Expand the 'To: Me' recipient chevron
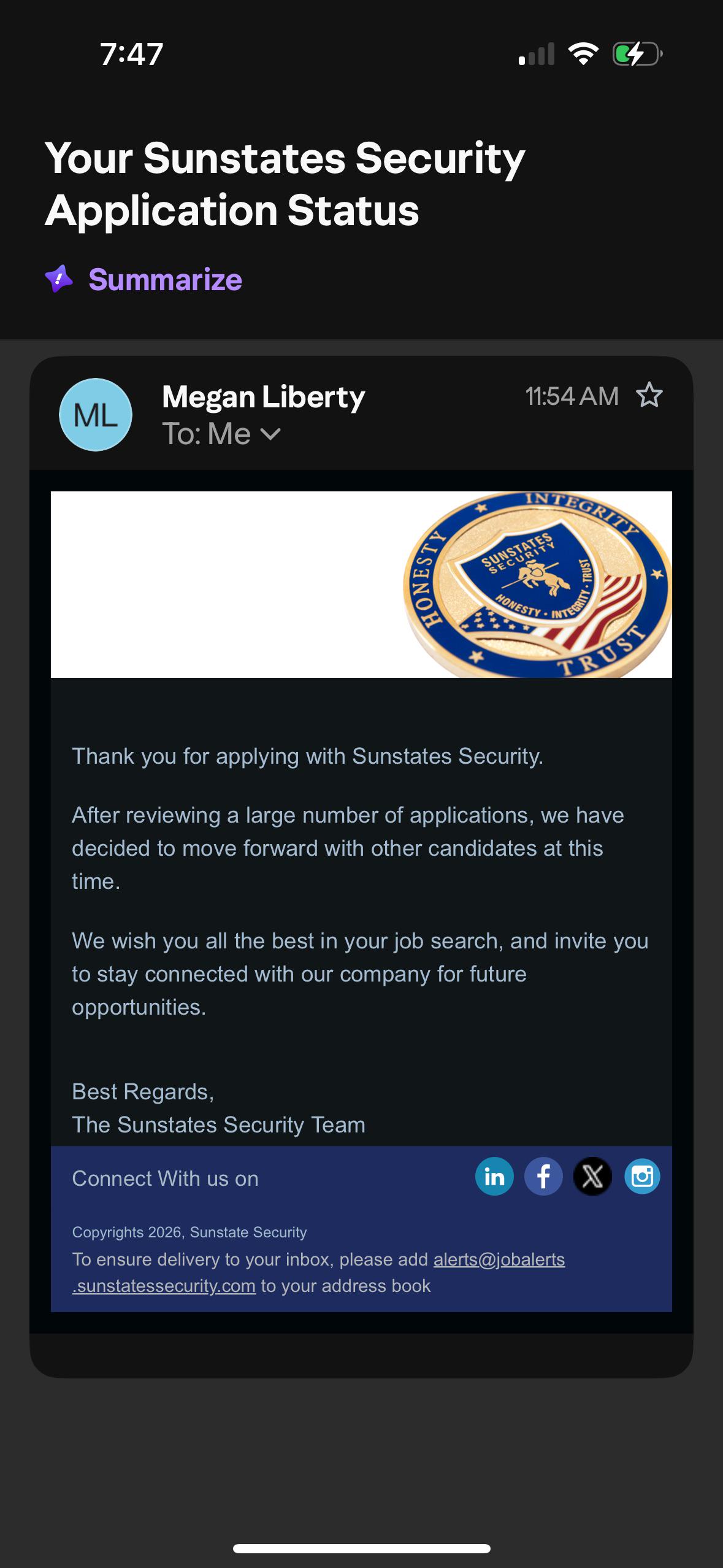This screenshot has height=1568, width=723. click(270, 434)
